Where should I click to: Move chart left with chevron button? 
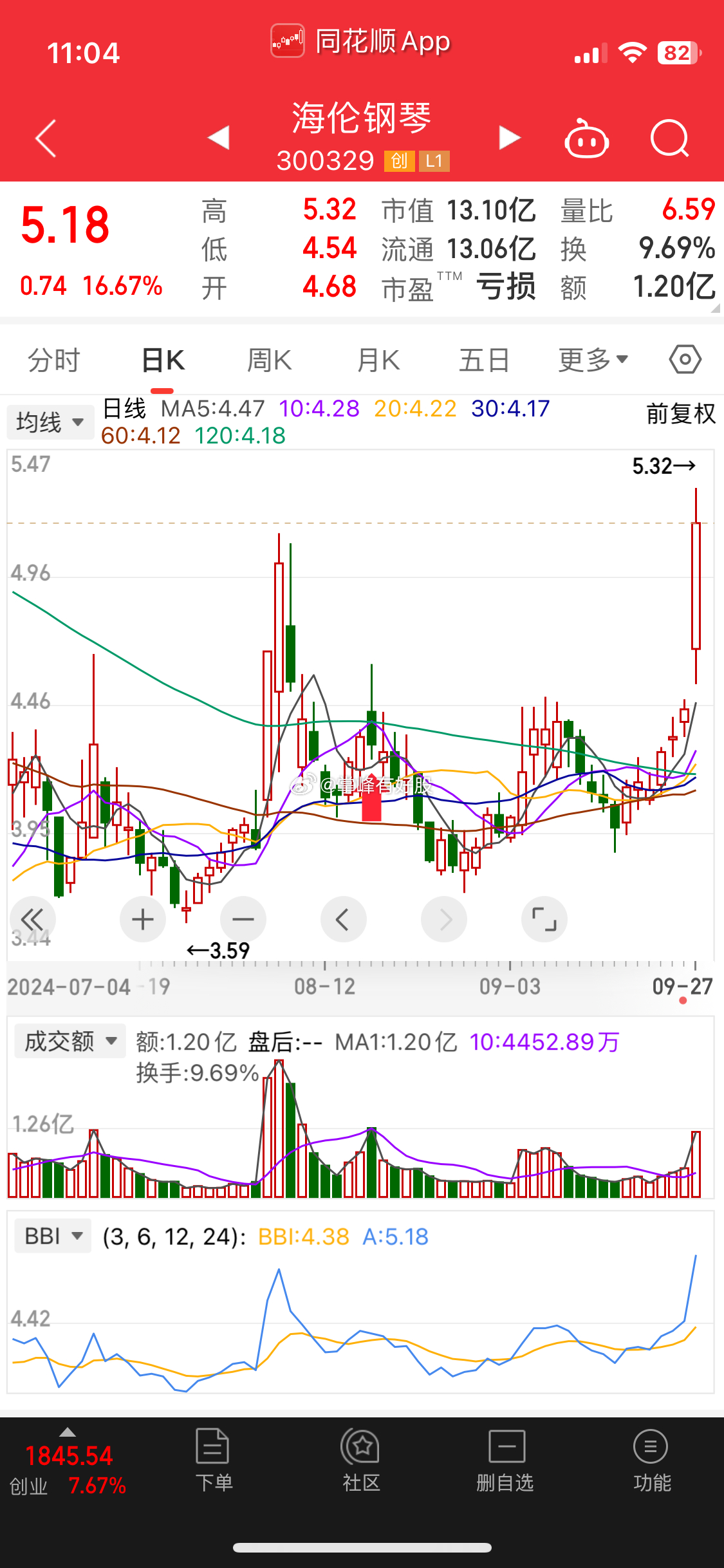344,919
